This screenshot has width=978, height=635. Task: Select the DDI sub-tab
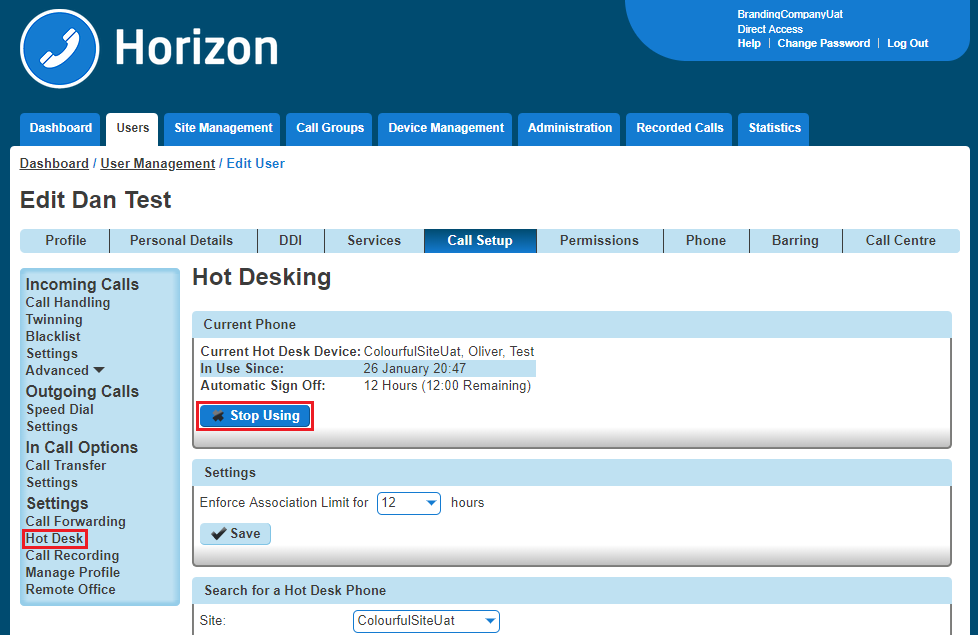tap(291, 241)
